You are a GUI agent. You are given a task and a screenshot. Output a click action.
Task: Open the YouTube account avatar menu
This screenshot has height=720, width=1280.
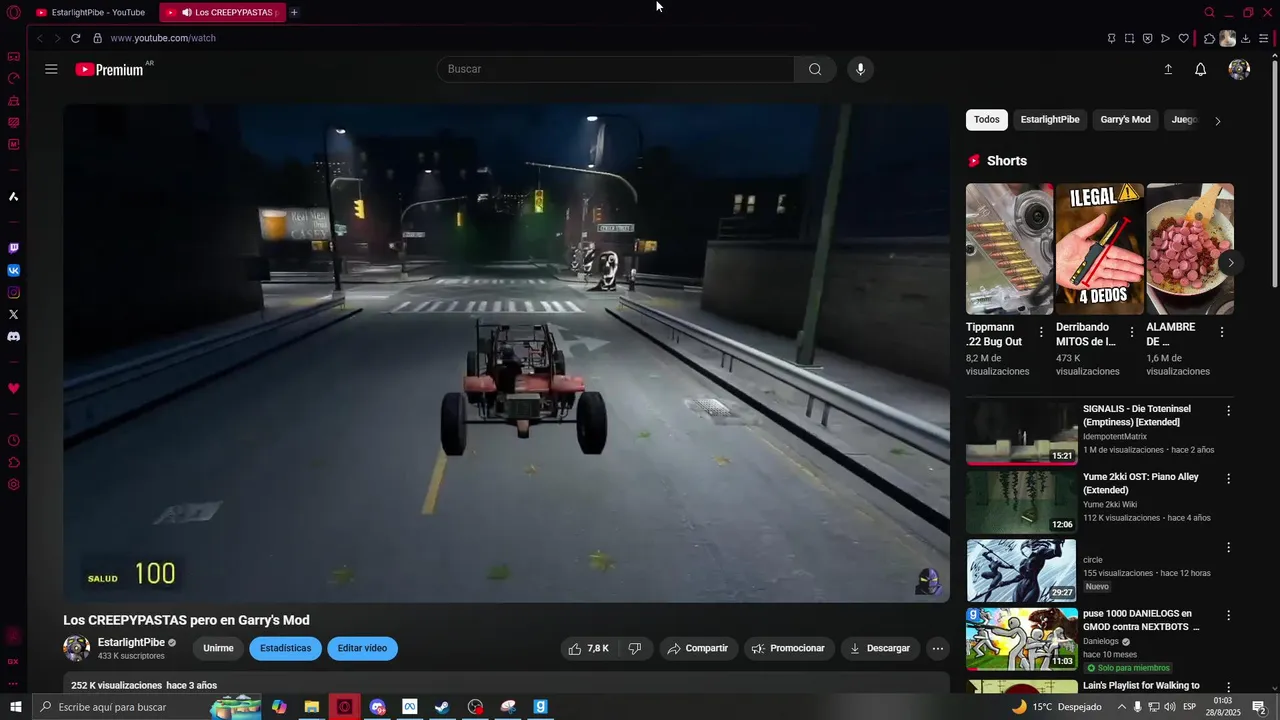click(1239, 69)
